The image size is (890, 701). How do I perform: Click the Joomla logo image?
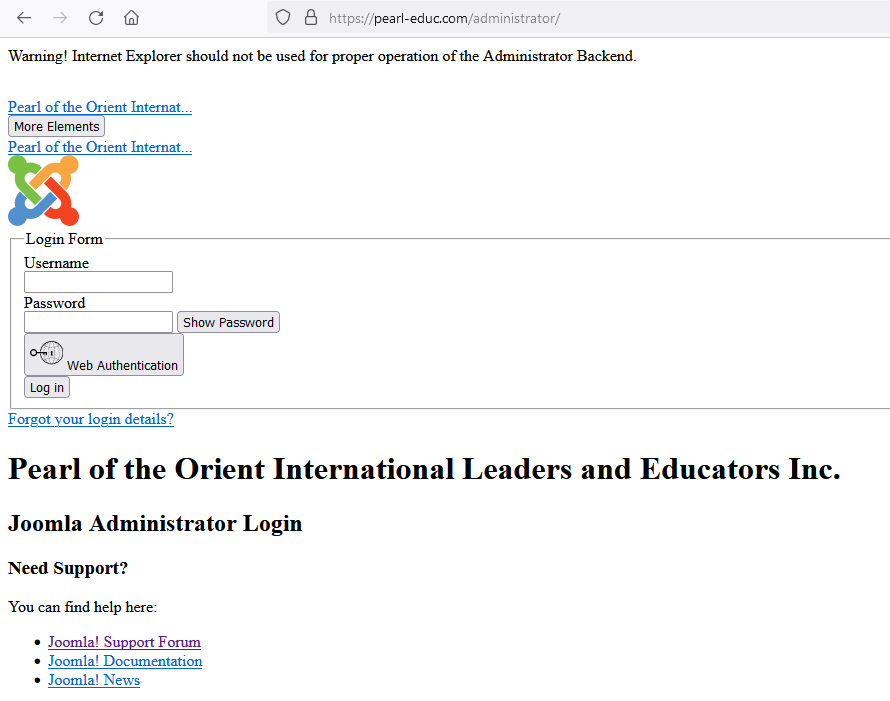pos(43,190)
